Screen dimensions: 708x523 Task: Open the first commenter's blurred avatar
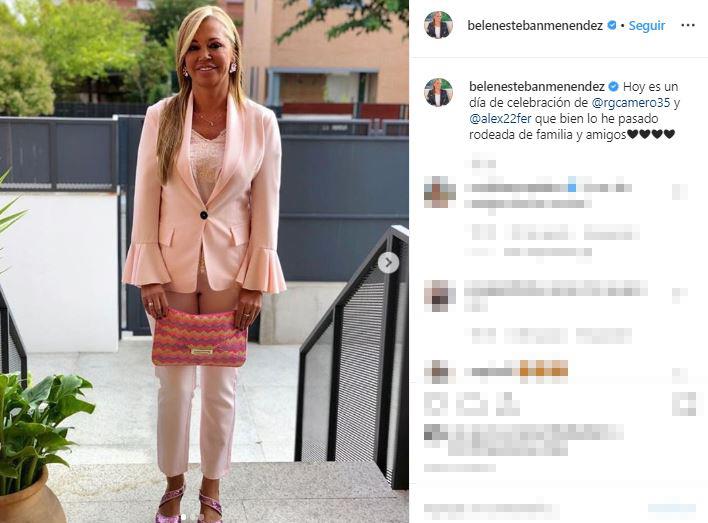440,192
